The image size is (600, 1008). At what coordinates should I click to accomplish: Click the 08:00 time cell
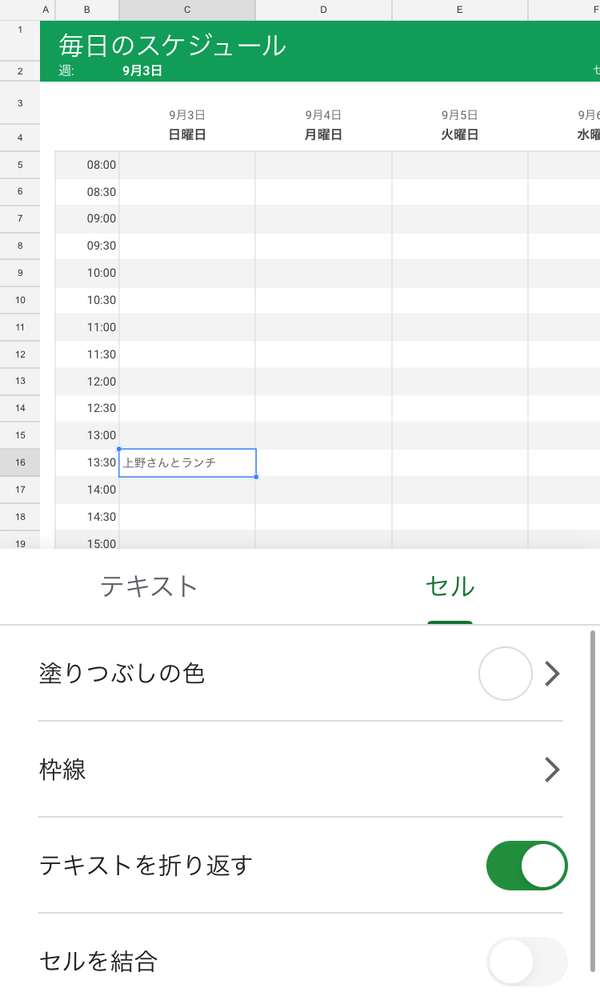pos(87,165)
